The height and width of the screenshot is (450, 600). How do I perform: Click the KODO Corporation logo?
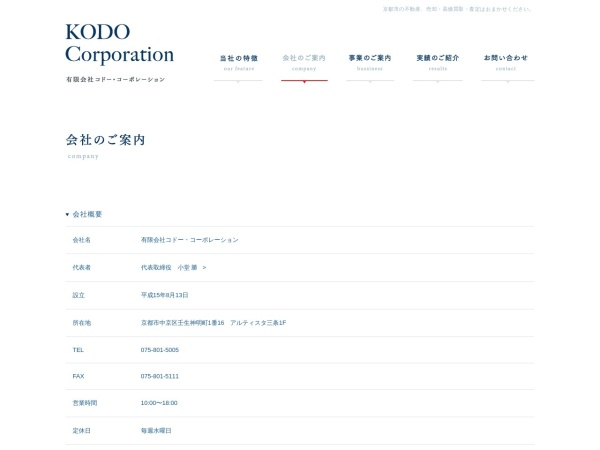coord(119,45)
